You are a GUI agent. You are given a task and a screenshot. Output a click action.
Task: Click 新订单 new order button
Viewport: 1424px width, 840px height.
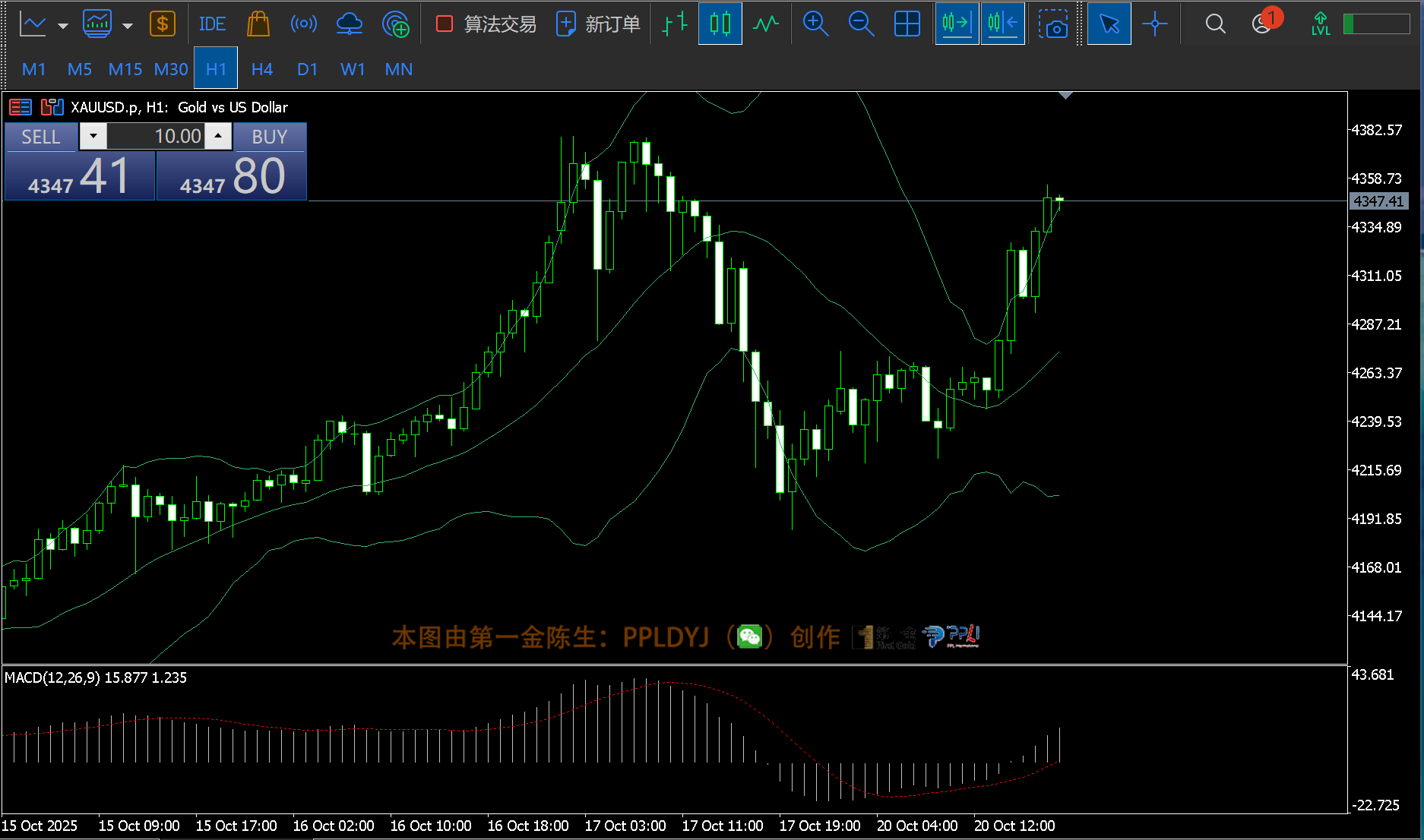599,24
